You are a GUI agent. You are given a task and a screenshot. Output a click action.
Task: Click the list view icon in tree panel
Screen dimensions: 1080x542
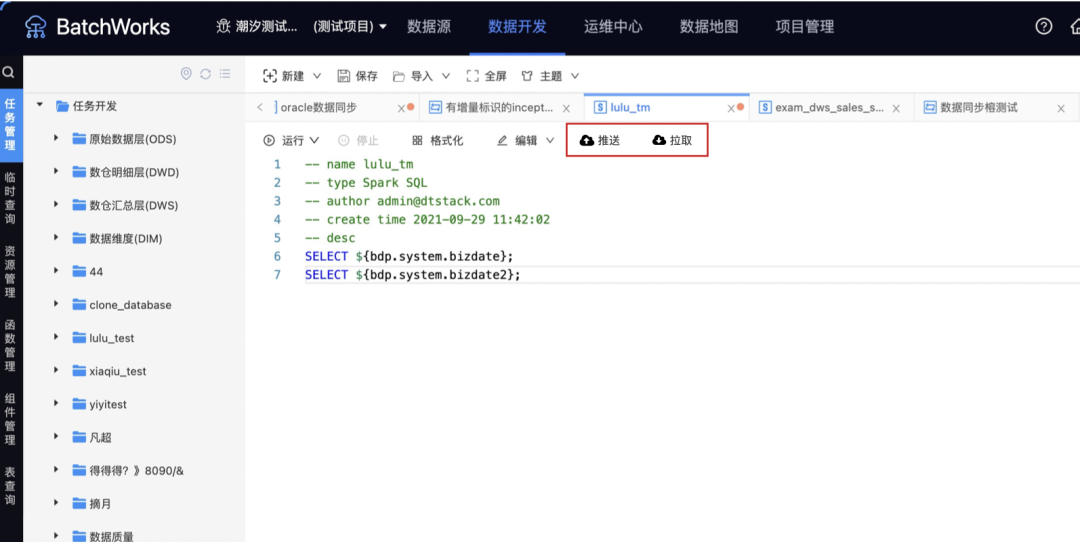tap(225, 74)
